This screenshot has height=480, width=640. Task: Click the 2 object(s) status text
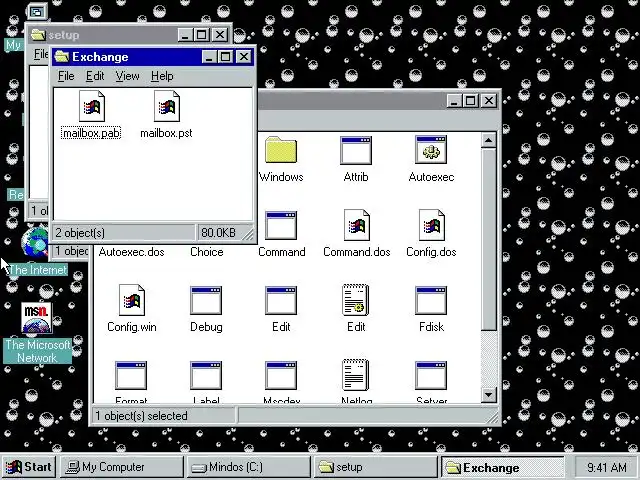[80, 233]
